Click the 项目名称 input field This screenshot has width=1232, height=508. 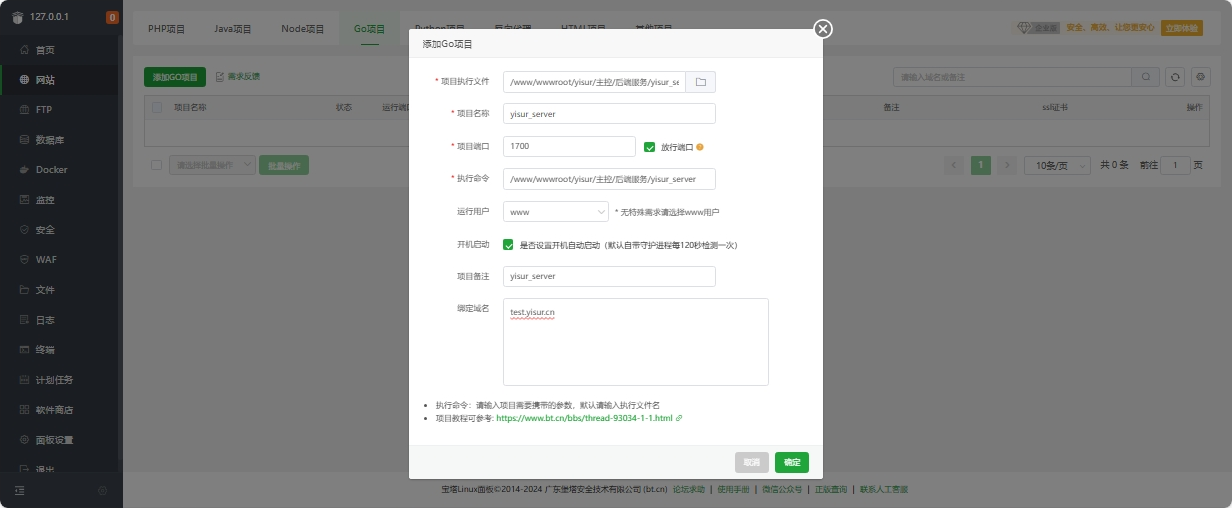609,114
